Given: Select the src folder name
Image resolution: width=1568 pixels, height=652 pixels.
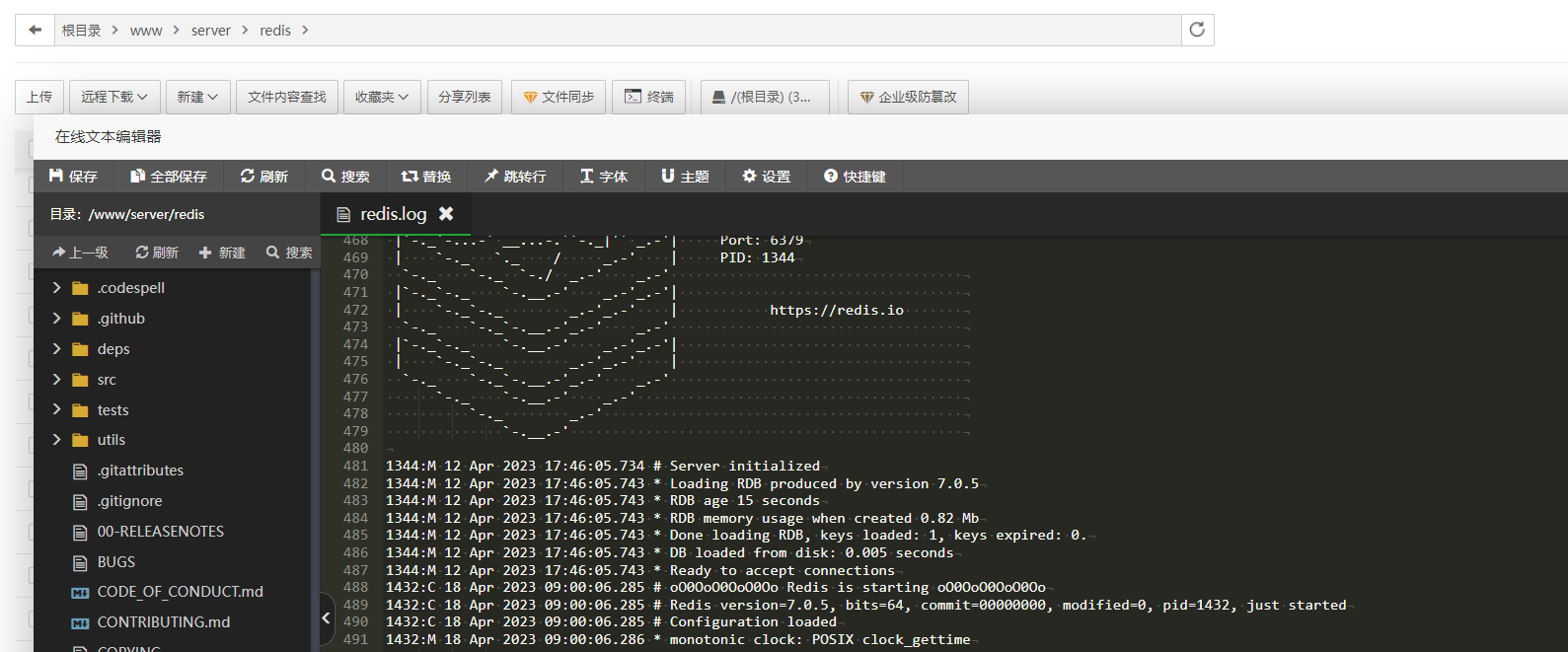Looking at the screenshot, I should point(107,380).
